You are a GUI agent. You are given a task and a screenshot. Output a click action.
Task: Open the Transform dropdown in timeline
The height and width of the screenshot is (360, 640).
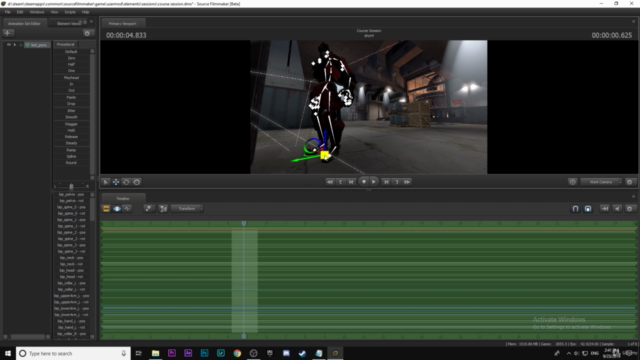coord(187,209)
